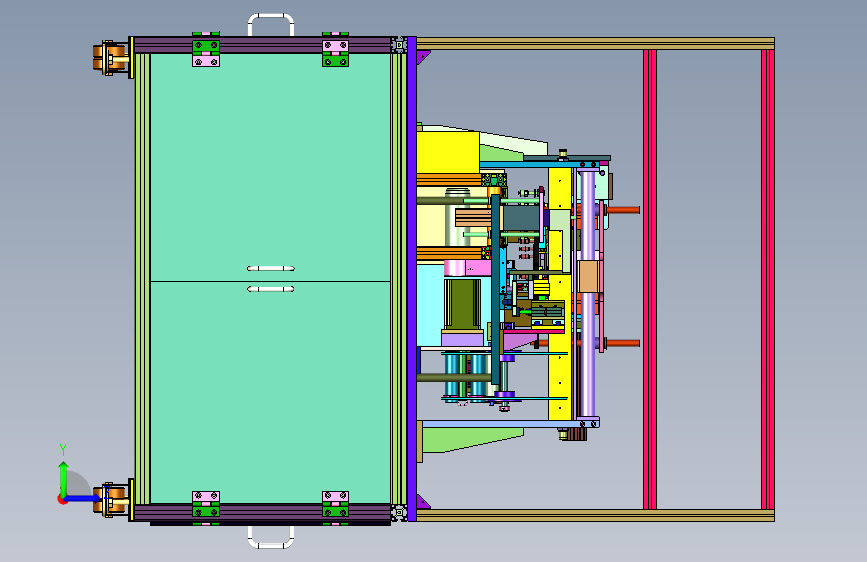Pick the white handle at cabinet top
This screenshot has width=867, height=562.
[271, 25]
